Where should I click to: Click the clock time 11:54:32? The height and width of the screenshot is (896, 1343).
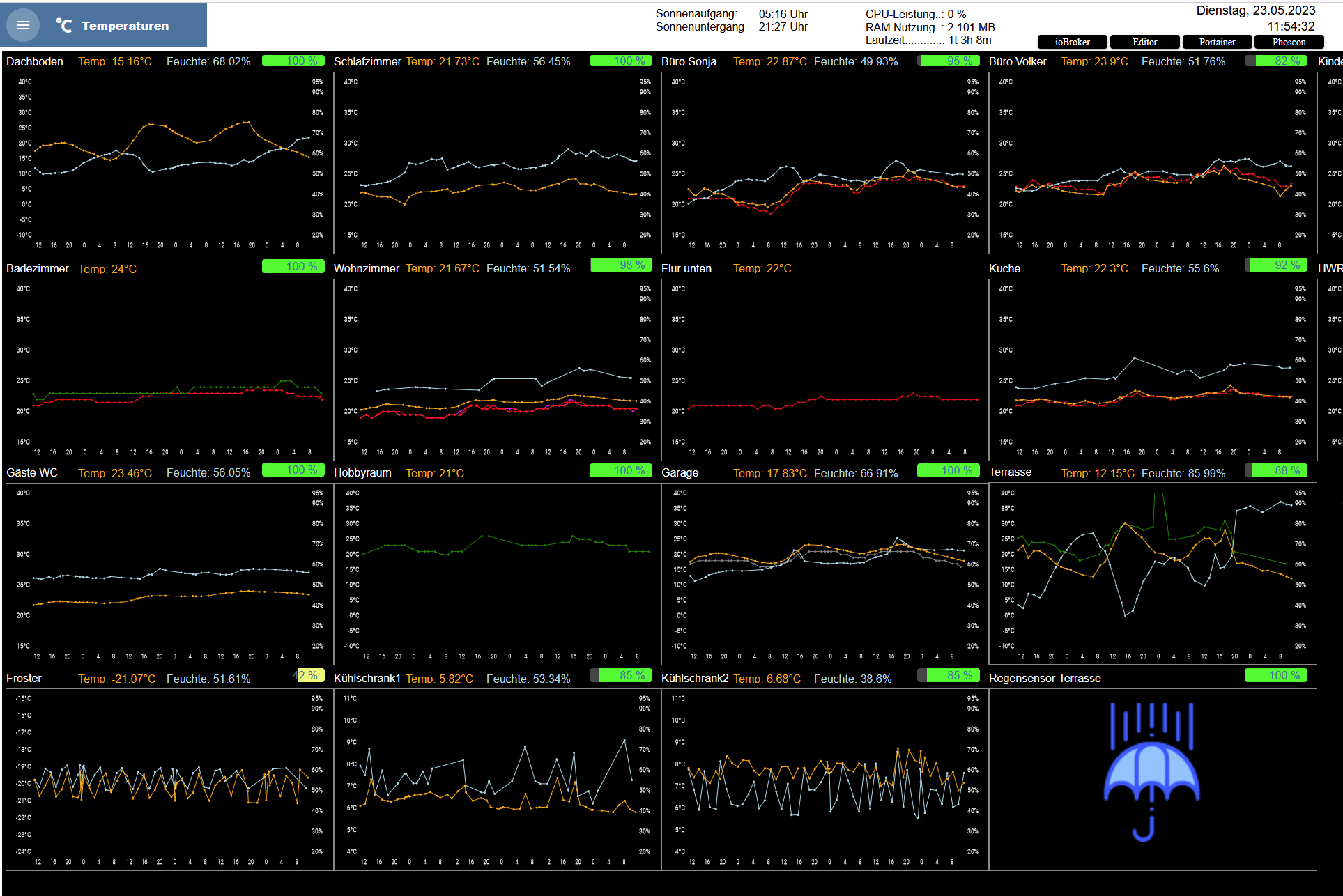[1291, 26]
